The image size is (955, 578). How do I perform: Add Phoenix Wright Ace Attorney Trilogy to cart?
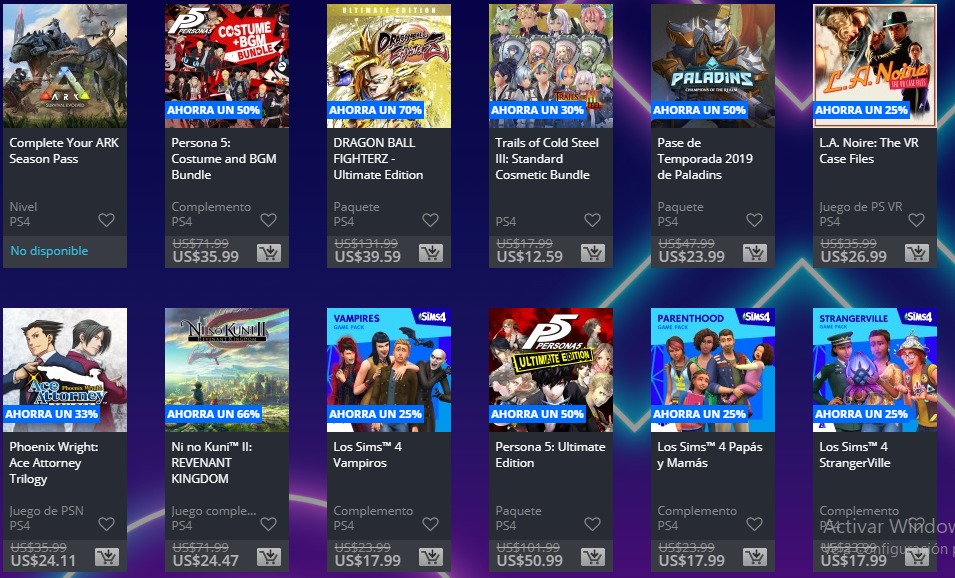coord(107,556)
